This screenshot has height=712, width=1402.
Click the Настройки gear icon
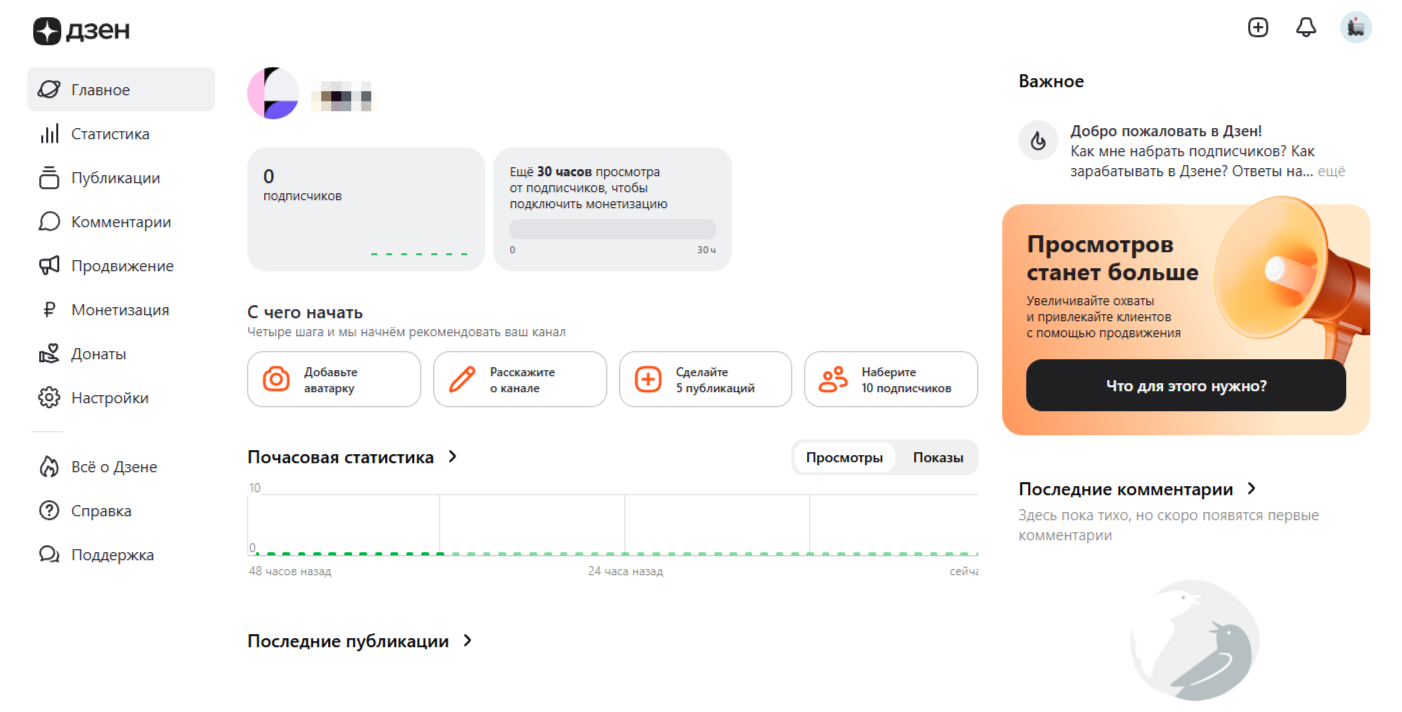[49, 398]
